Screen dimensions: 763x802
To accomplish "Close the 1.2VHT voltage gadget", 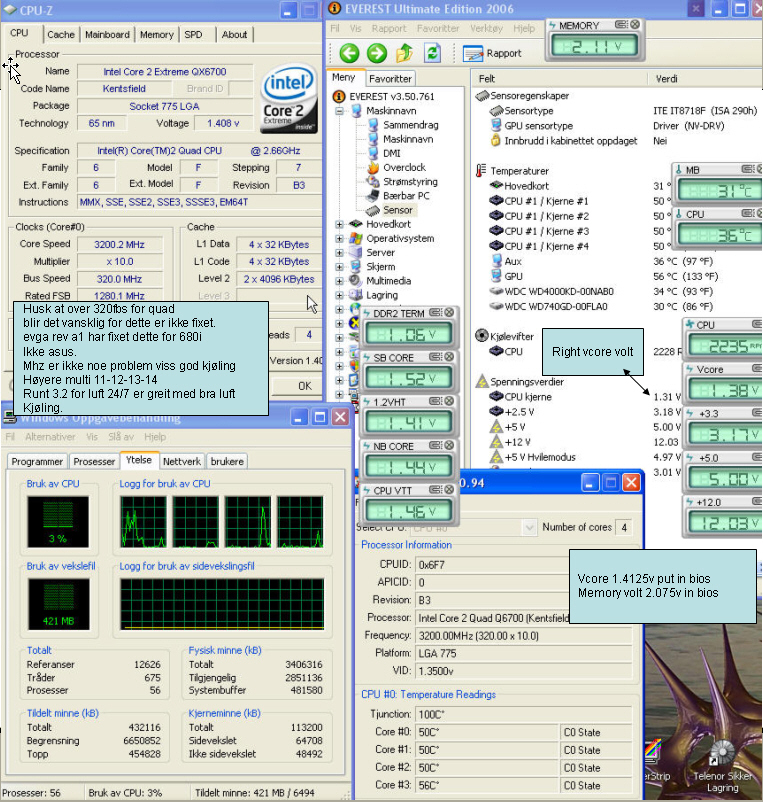I will click(x=449, y=401).
